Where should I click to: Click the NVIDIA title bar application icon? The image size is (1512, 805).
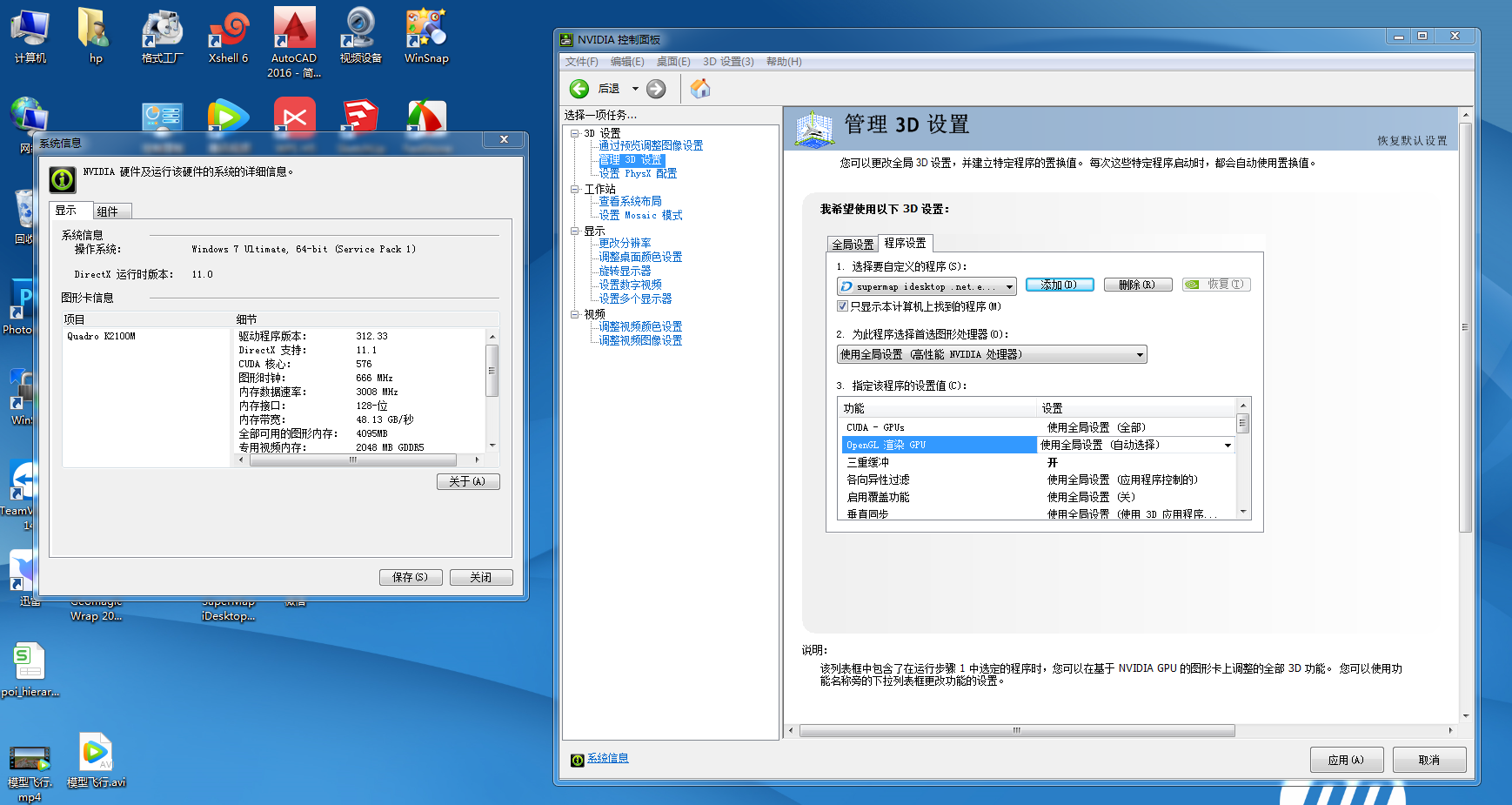click(x=566, y=39)
